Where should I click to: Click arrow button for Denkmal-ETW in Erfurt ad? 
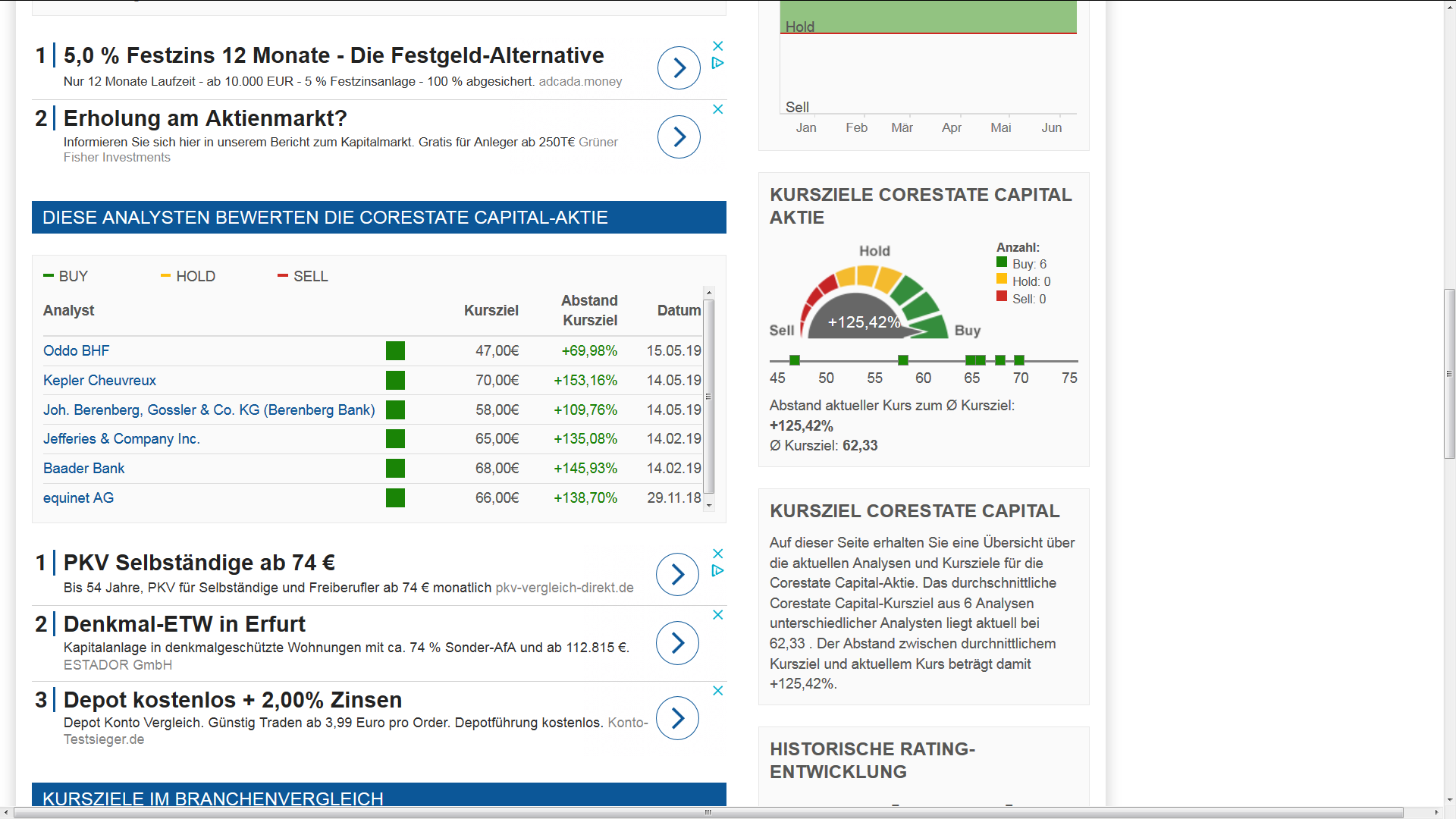677,643
